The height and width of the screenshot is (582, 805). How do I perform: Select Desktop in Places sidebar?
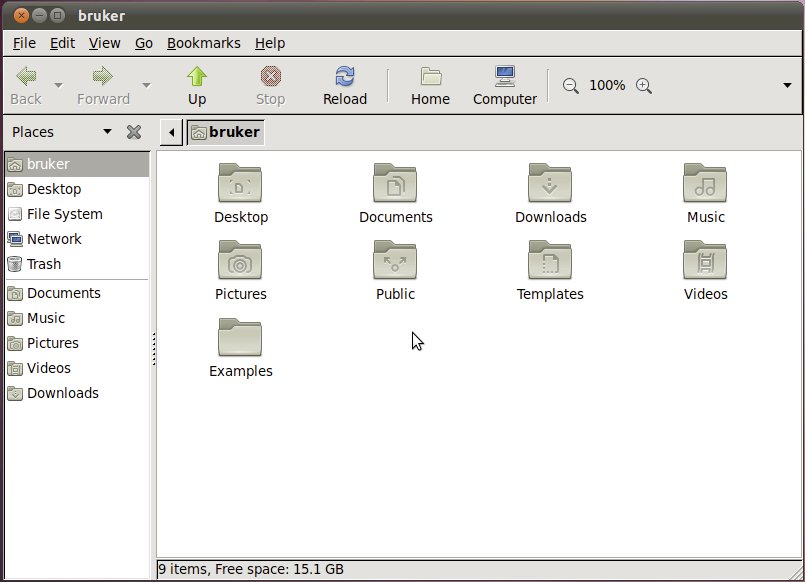coord(77,189)
